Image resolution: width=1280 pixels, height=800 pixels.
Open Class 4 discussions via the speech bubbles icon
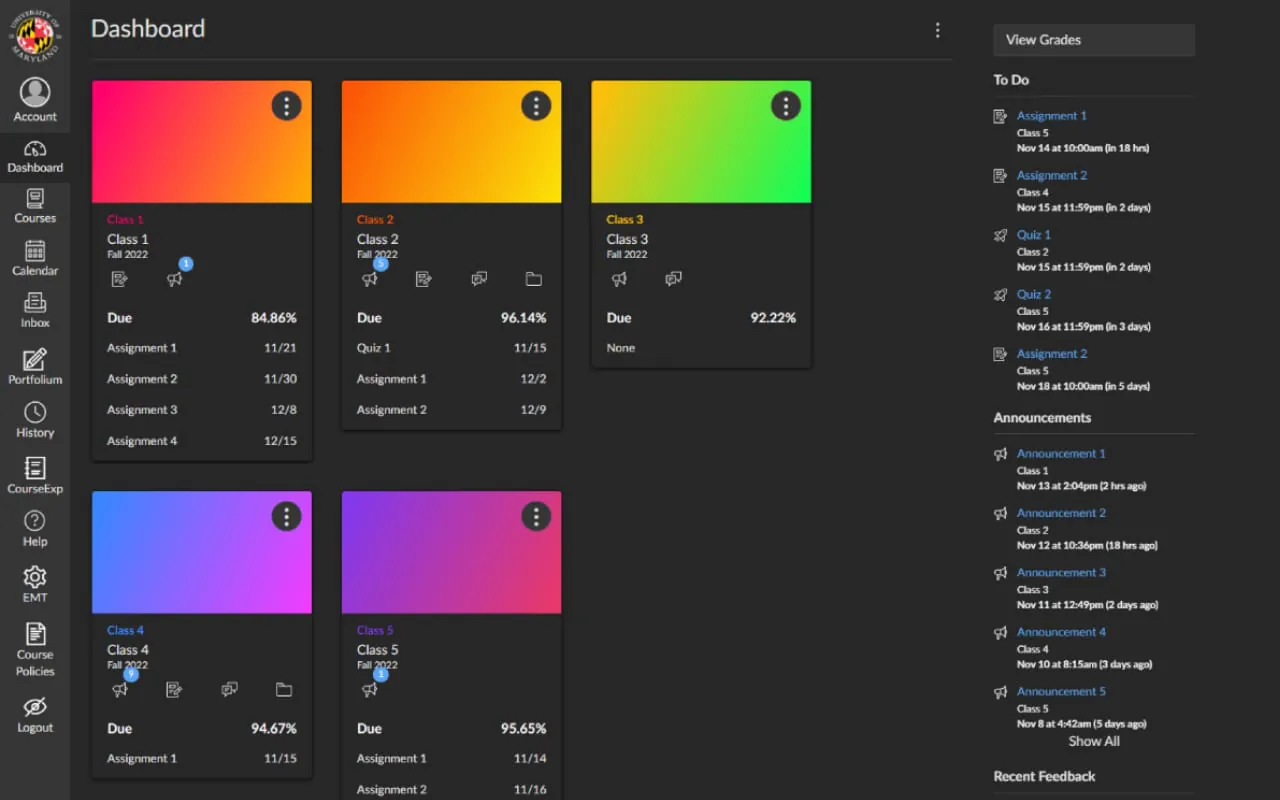coord(229,689)
